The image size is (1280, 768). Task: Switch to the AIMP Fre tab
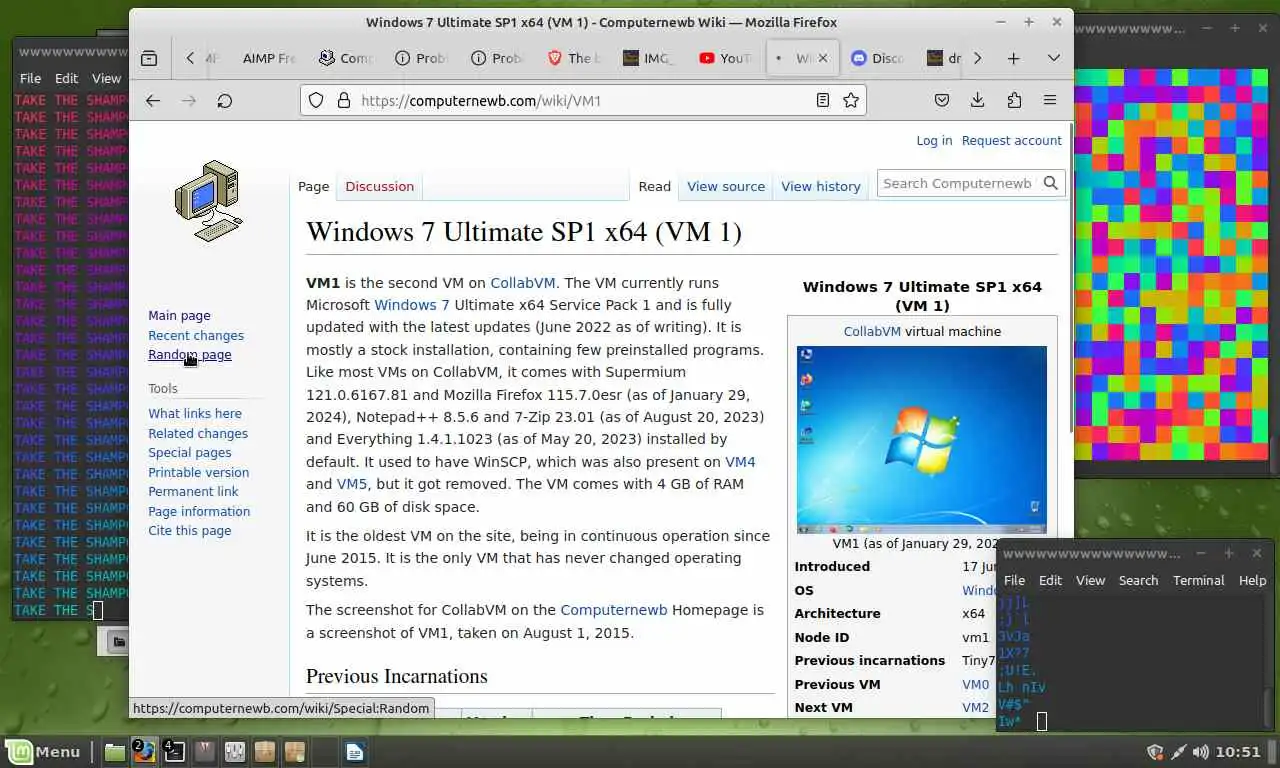(268, 58)
